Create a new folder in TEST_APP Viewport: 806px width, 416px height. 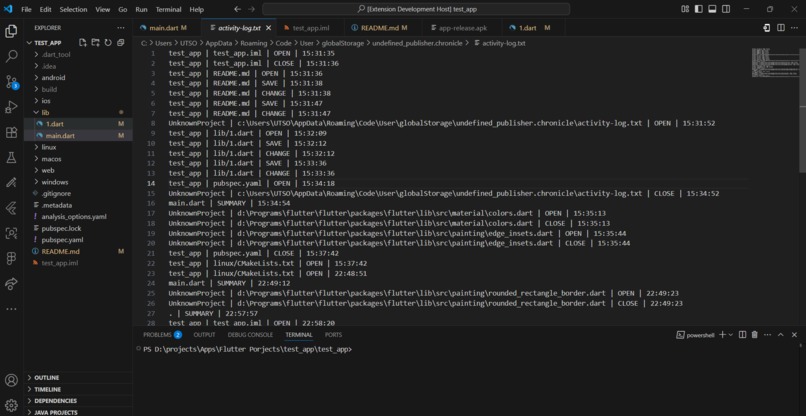pyautogui.click(x=95, y=43)
